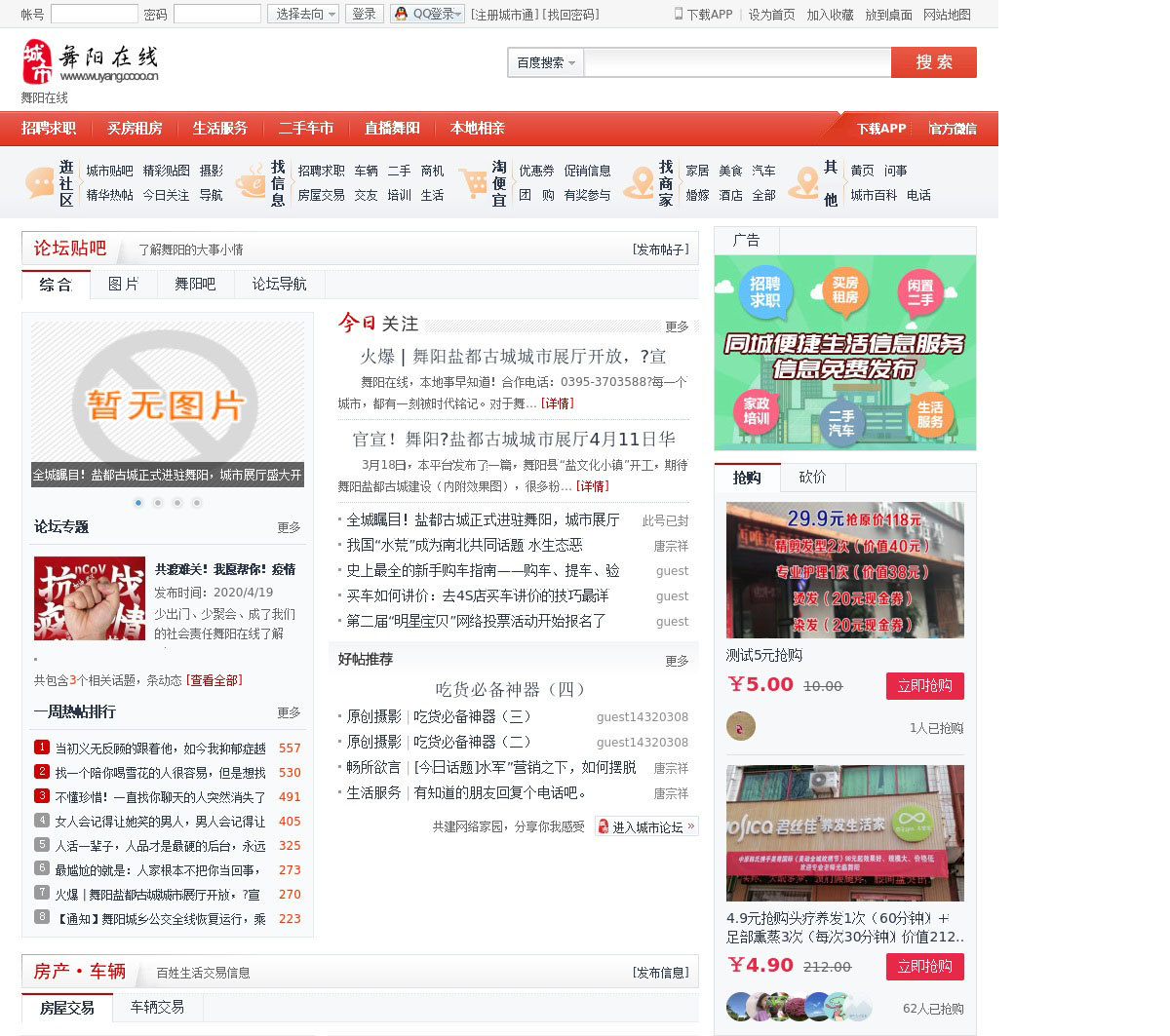Open the 二手车市 navigation menu

[306, 129]
